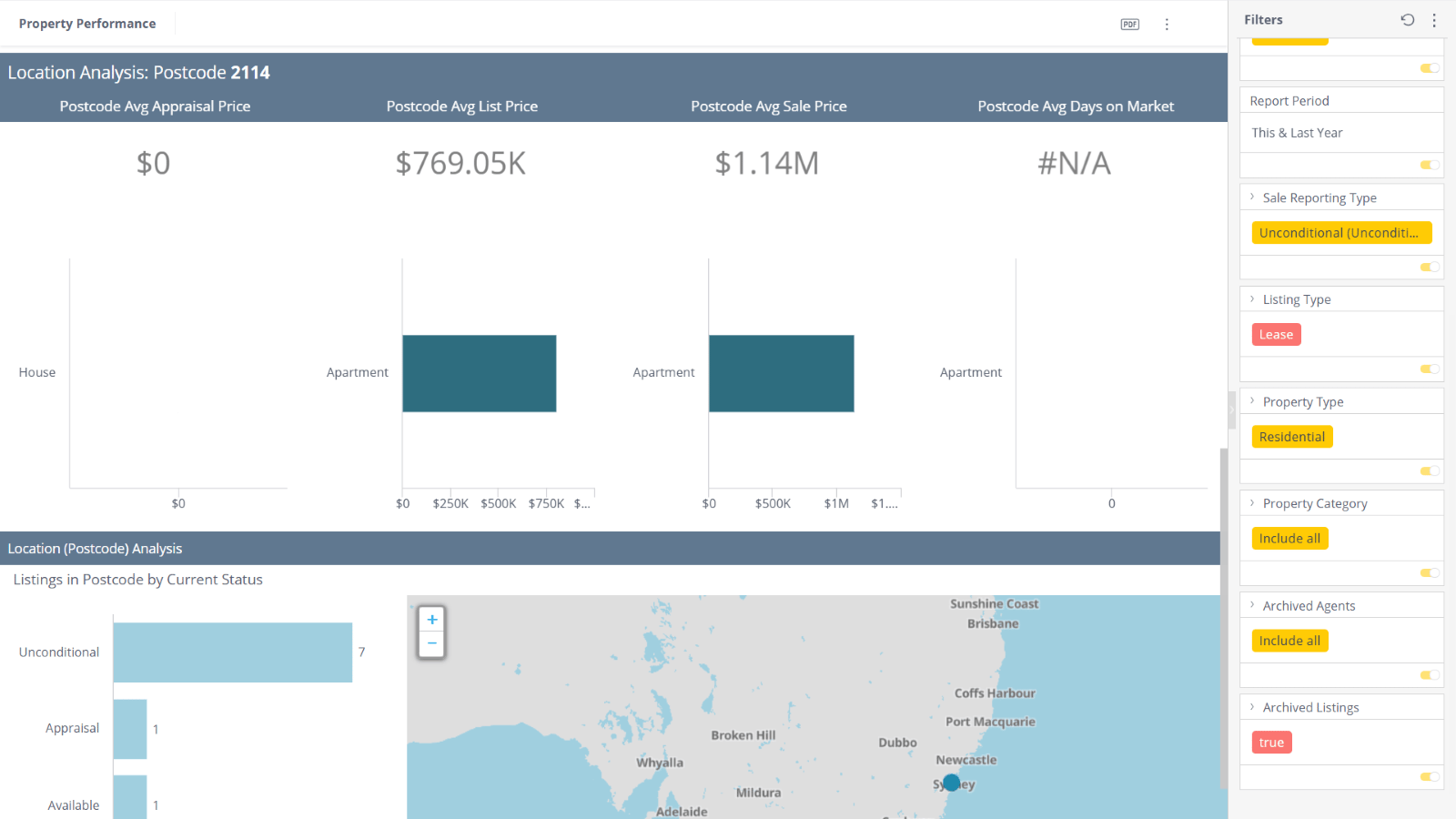Screen dimensions: 1456x819
Task: Zoom in on the map
Action: tap(432, 620)
